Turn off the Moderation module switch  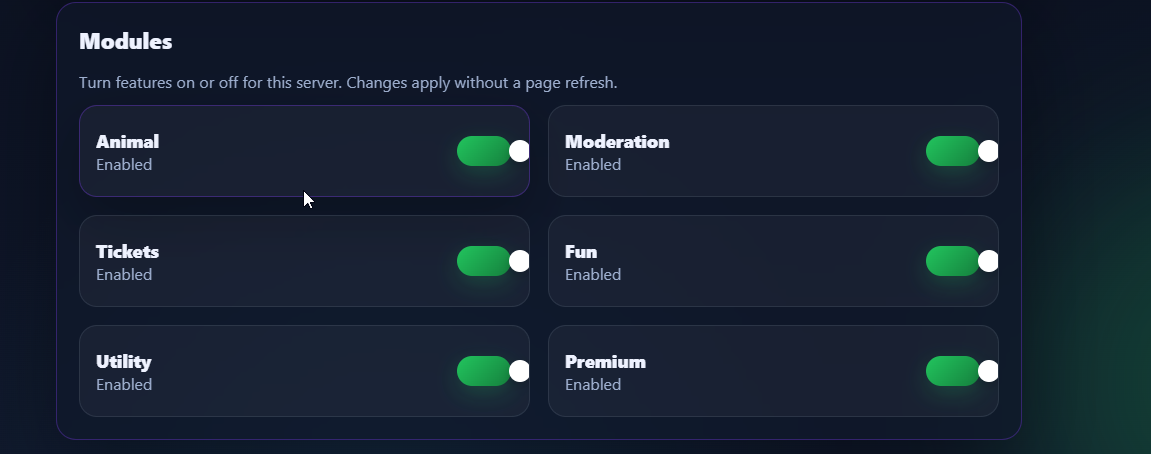click(961, 151)
